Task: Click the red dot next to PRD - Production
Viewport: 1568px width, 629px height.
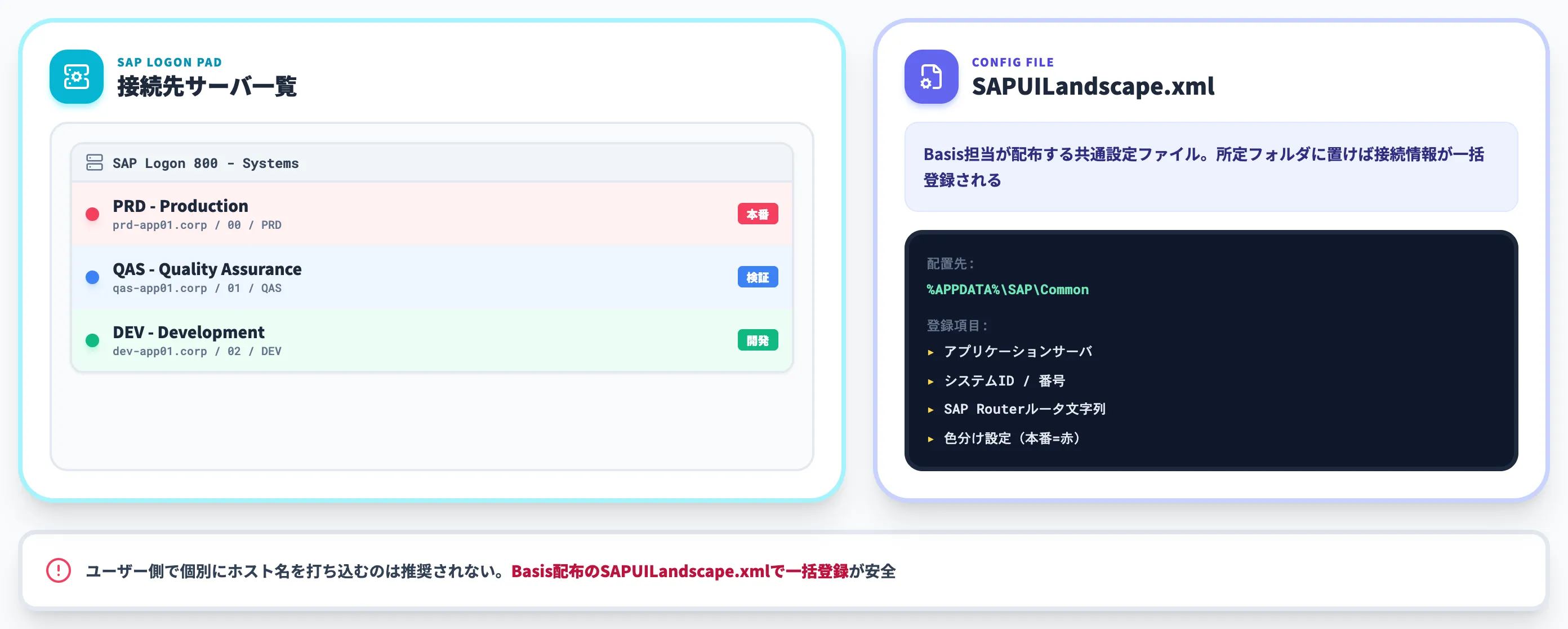Action: tap(92, 214)
